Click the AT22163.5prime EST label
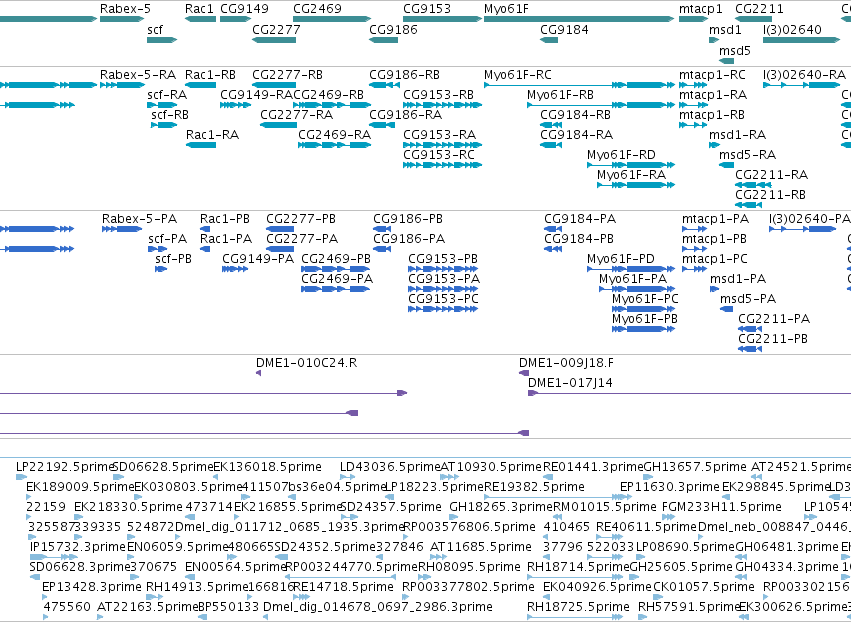Viewport: 851px width, 622px height. point(147,607)
